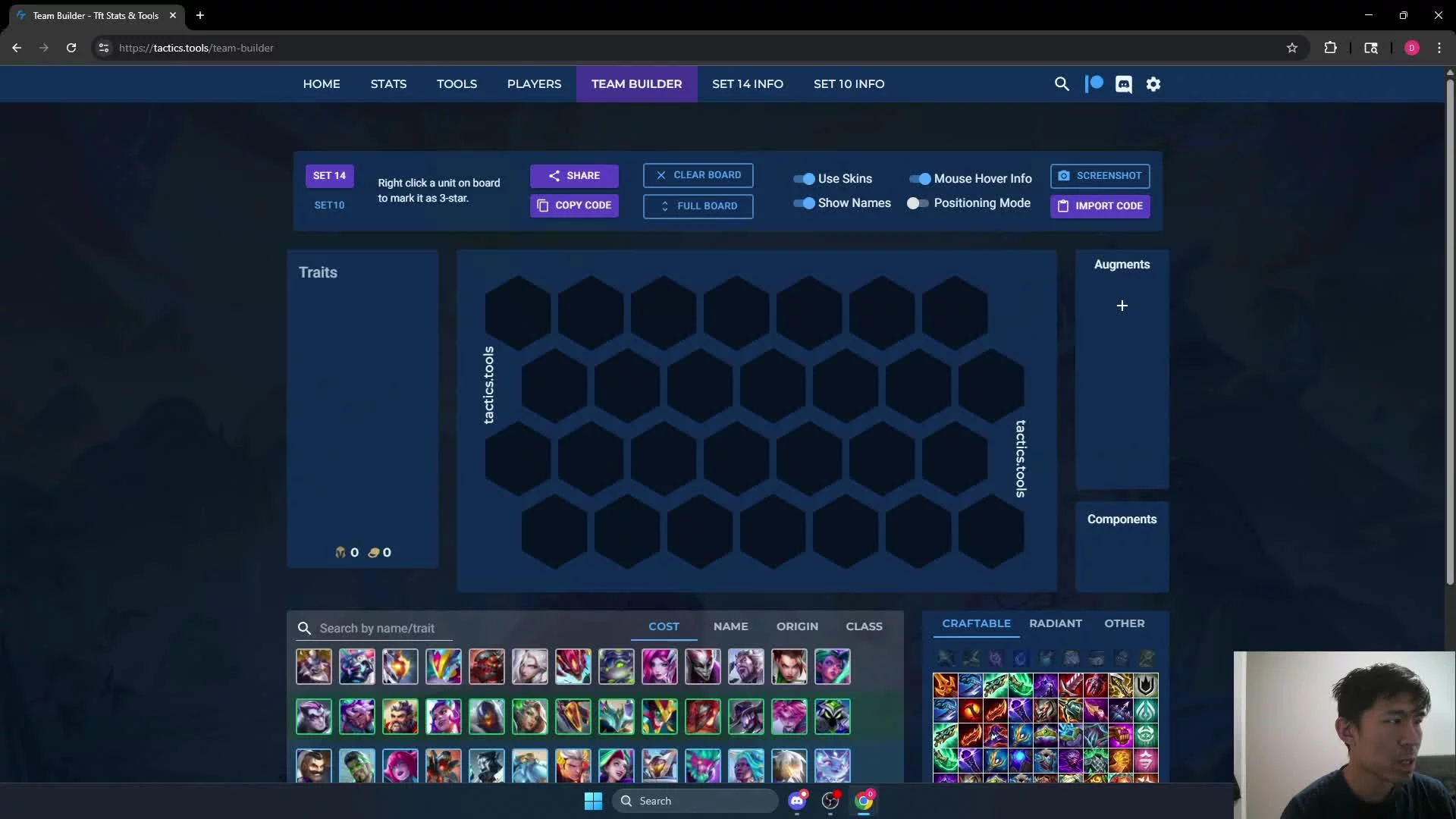Viewport: 1456px width, 819px height.
Task: Open the STATS nav item
Action: [388, 84]
